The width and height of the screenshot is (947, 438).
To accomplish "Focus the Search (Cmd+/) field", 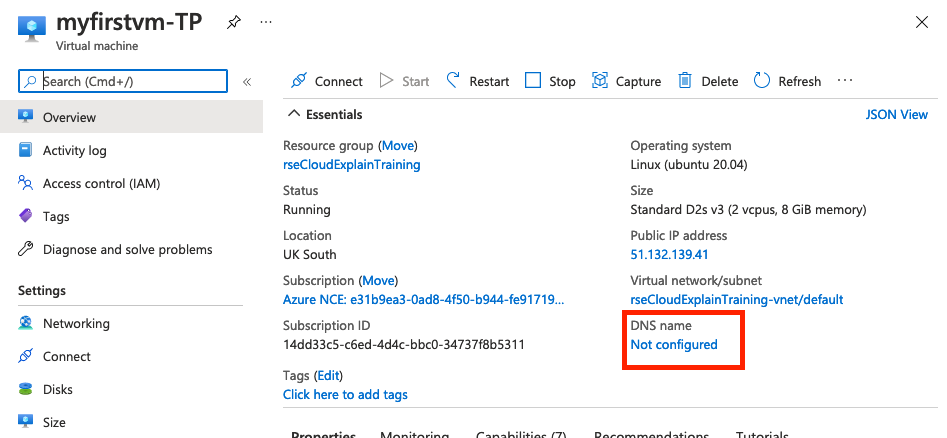I will click(123, 81).
